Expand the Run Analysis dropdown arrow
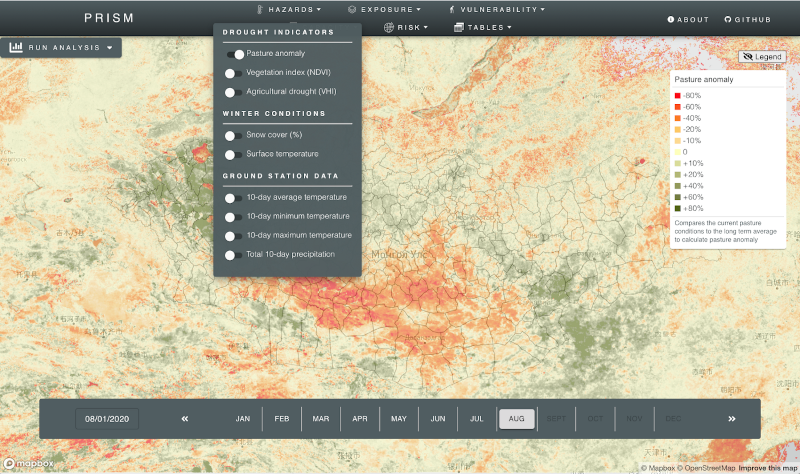The width and height of the screenshot is (800, 474). point(110,47)
